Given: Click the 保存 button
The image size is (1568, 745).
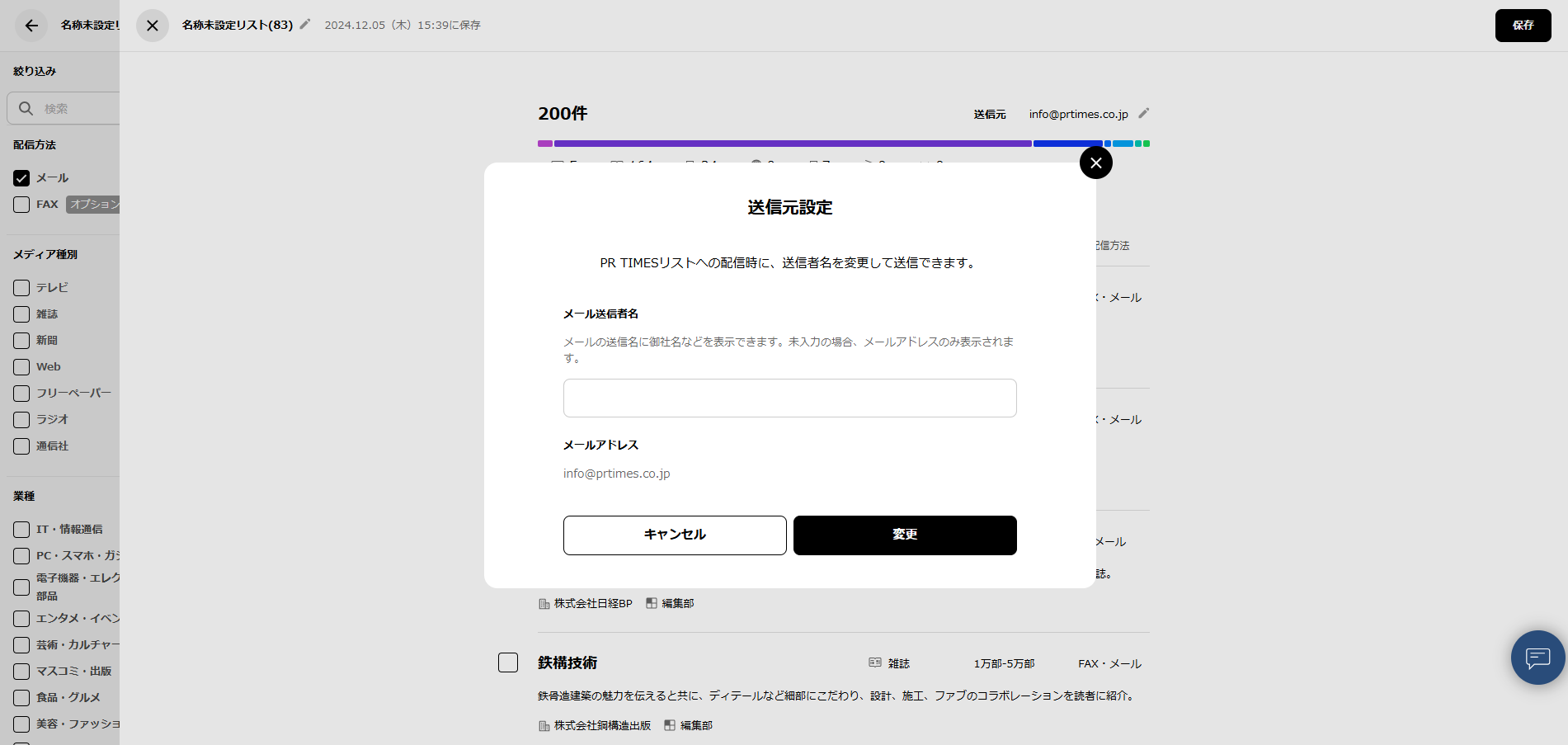Looking at the screenshot, I should (1523, 26).
